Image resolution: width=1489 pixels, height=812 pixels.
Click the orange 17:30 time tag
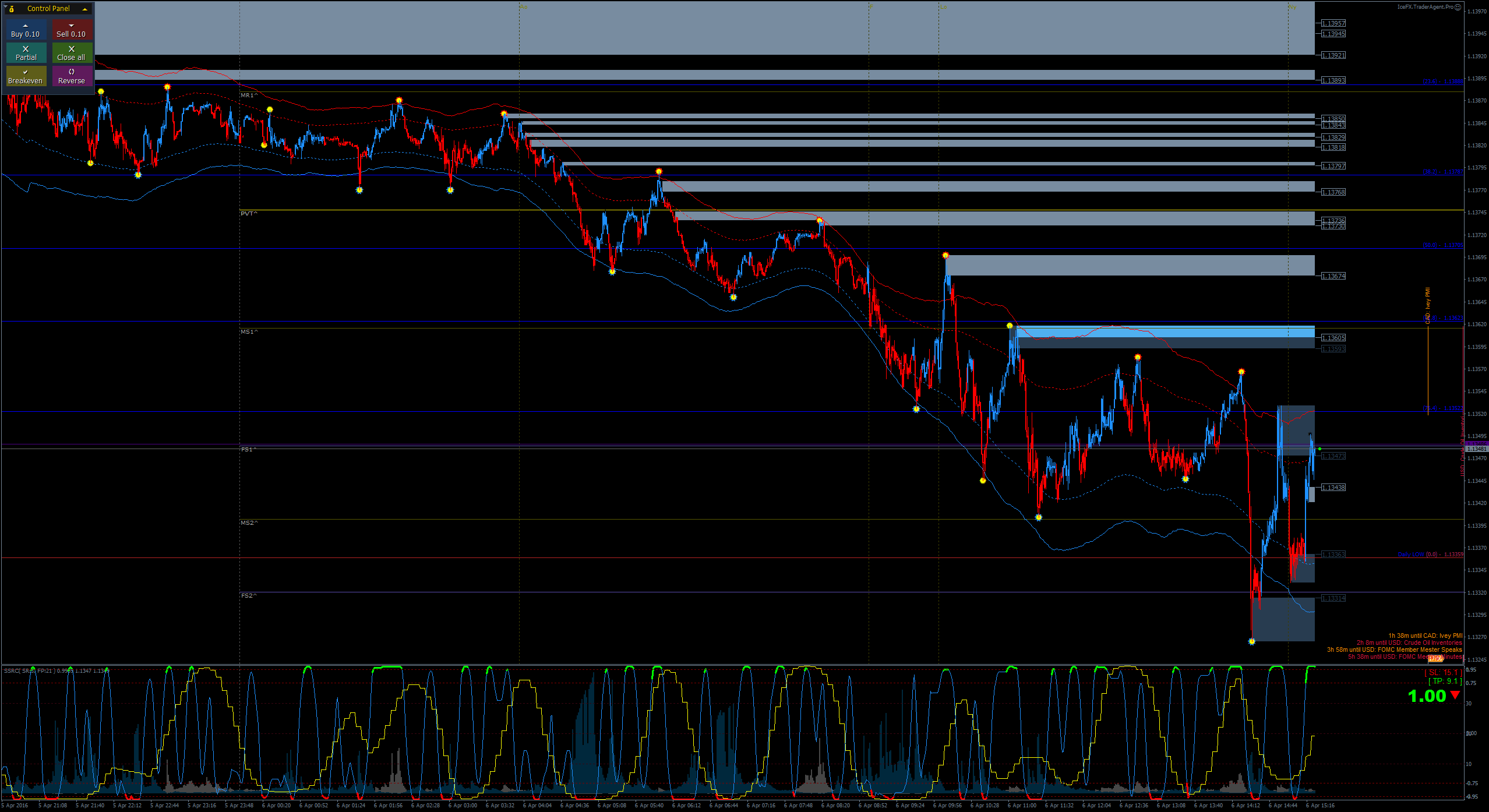click(x=1435, y=658)
